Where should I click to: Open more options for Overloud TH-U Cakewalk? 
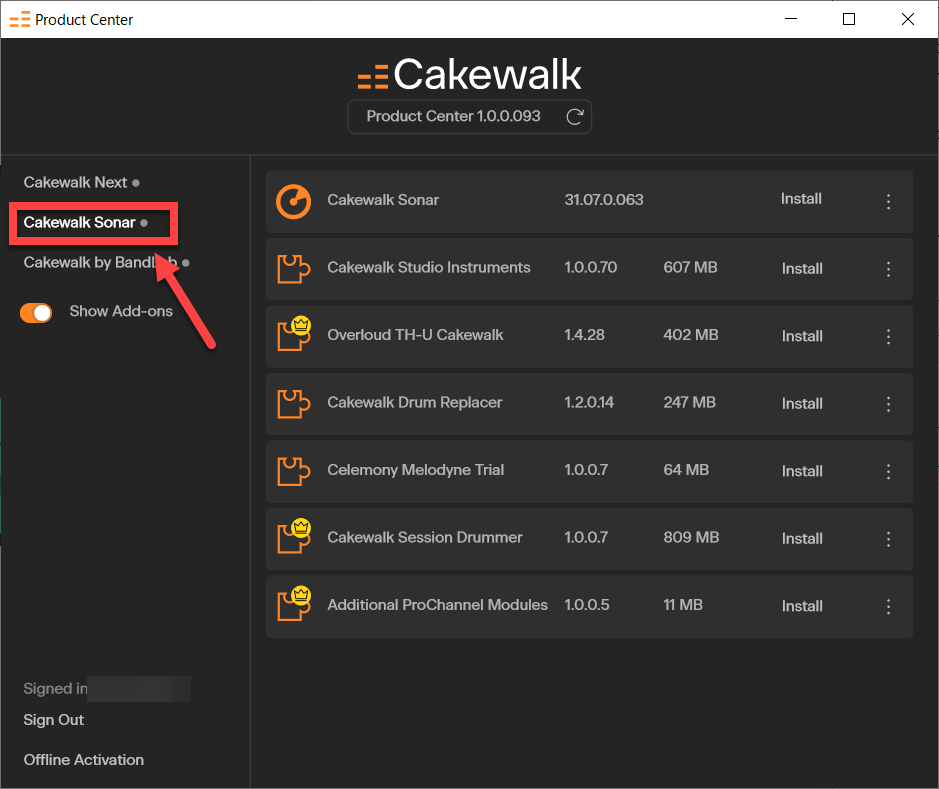[x=888, y=336]
